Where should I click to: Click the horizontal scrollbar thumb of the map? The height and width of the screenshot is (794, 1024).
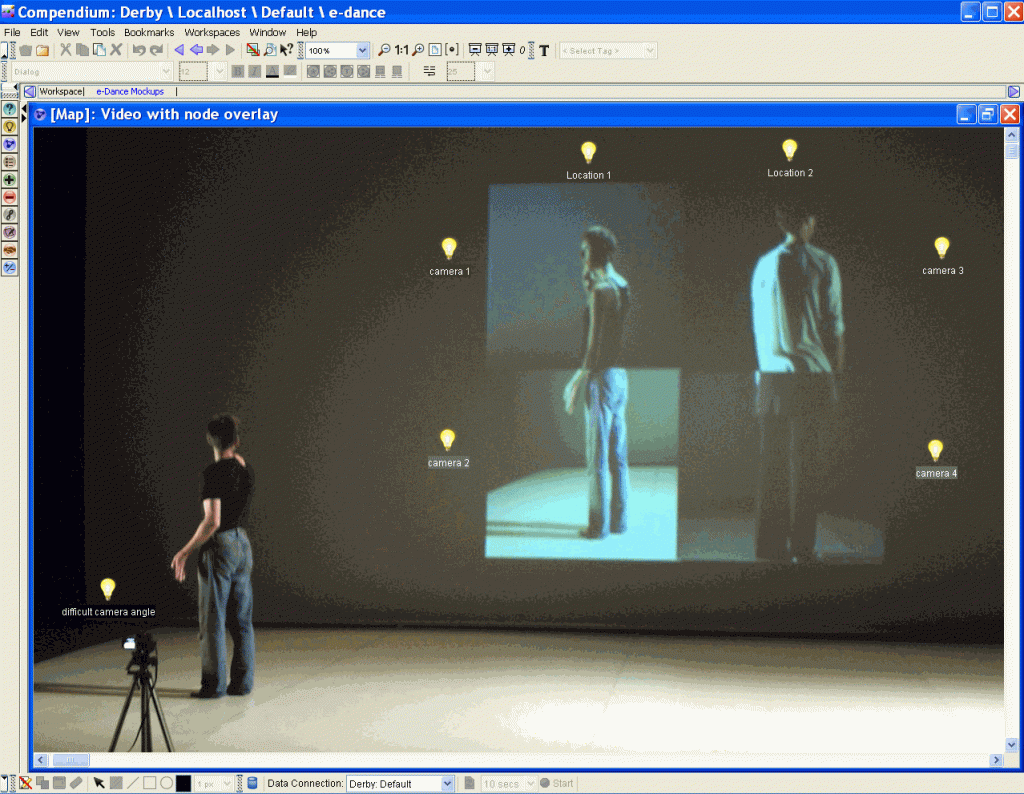tap(70, 760)
